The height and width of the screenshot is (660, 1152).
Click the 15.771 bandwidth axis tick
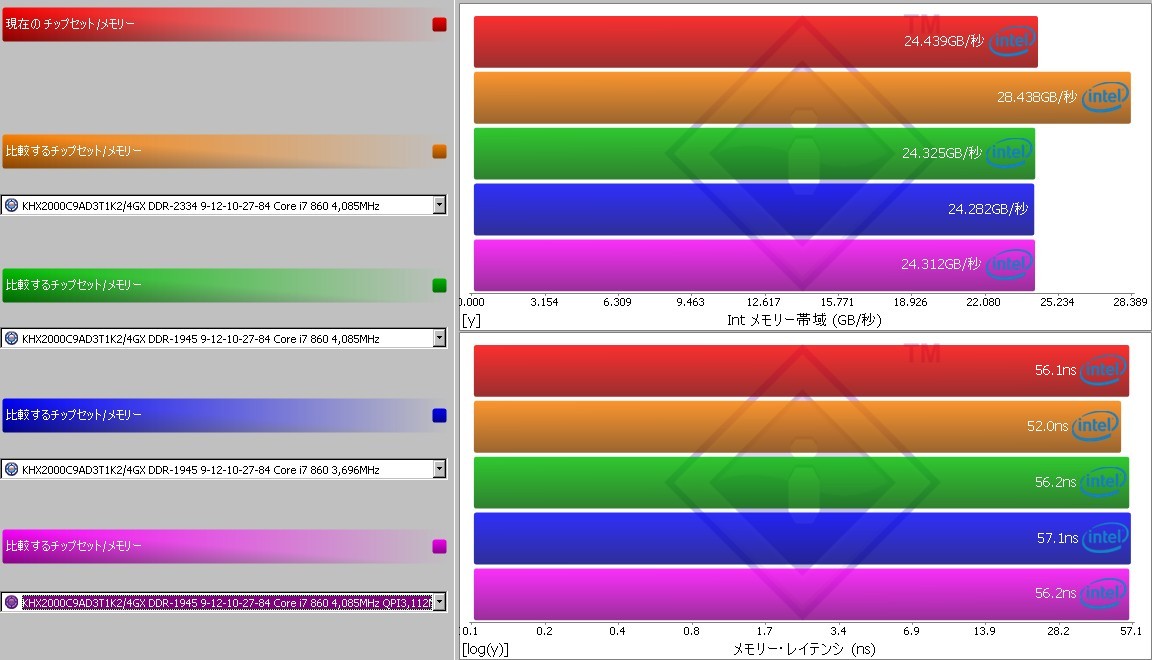[837, 302]
